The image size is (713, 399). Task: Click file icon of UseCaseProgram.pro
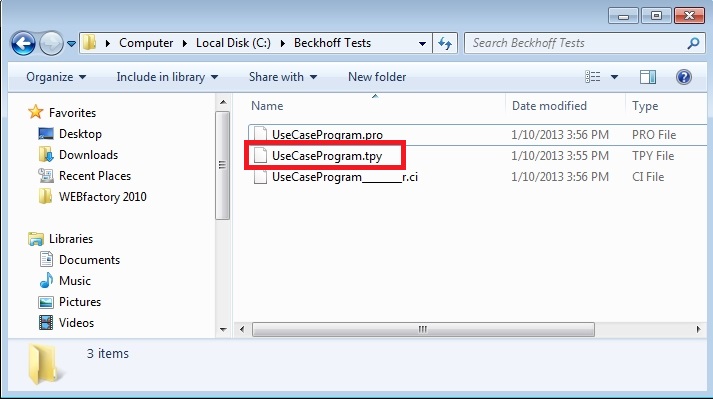point(260,135)
